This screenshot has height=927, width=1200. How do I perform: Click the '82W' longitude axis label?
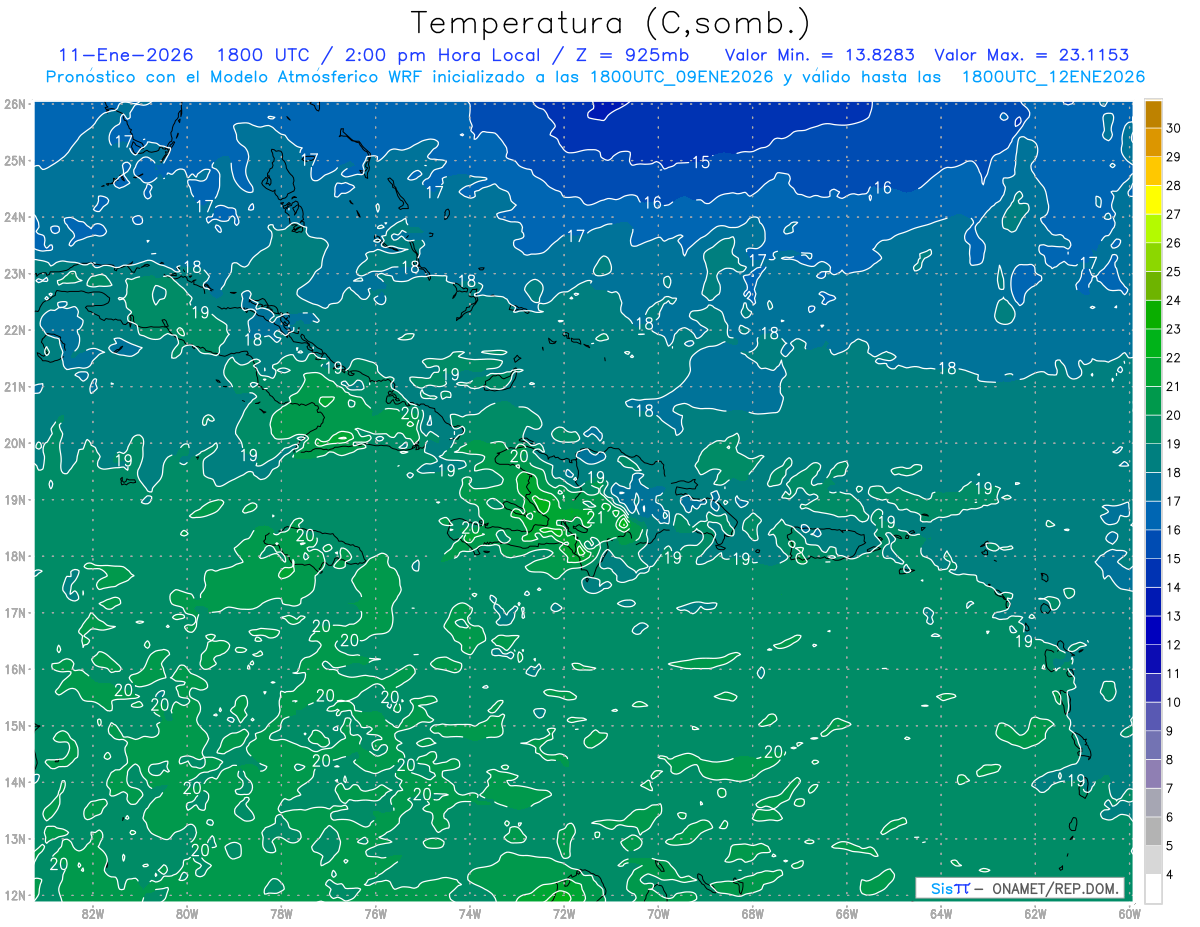point(92,913)
